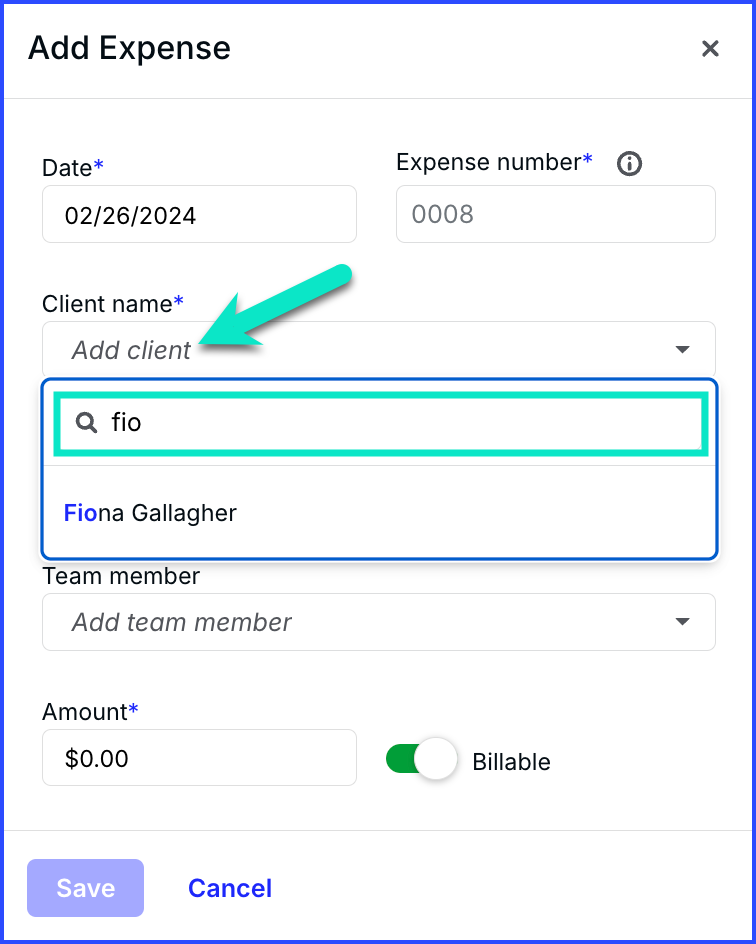Expand the Client name dropdown arrow
The height and width of the screenshot is (944, 756).
(682, 350)
